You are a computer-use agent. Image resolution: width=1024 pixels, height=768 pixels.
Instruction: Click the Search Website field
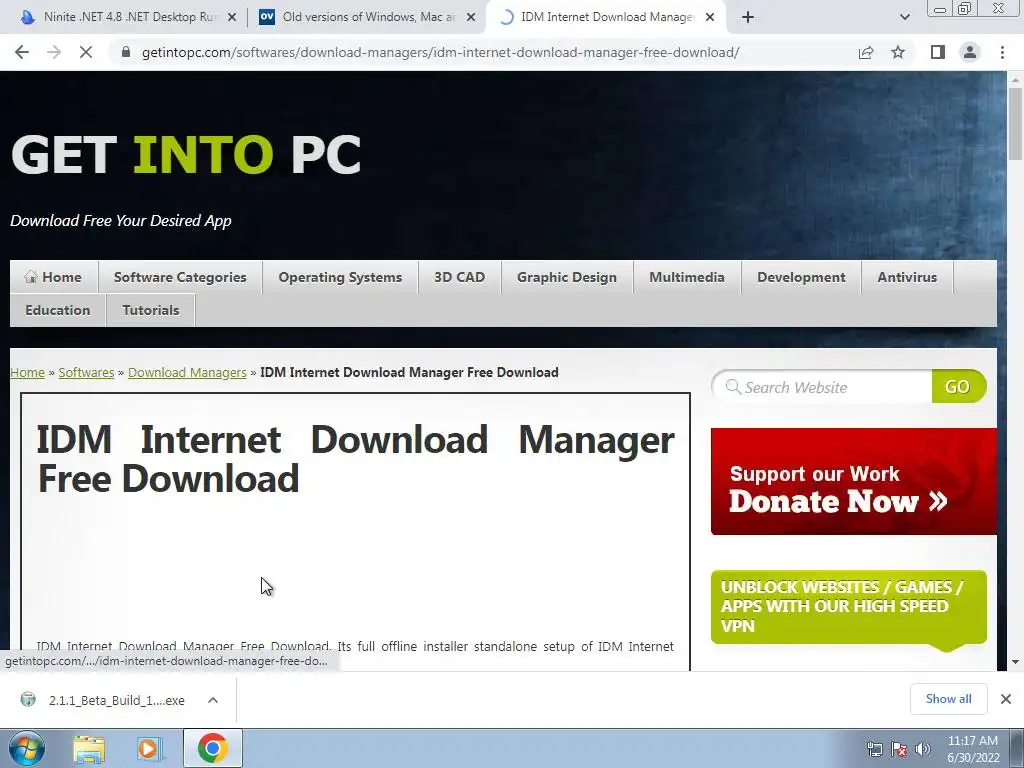click(x=823, y=387)
